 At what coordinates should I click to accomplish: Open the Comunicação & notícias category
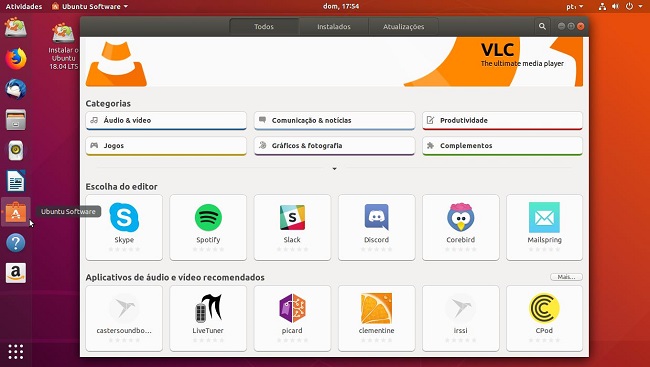[x=335, y=121]
